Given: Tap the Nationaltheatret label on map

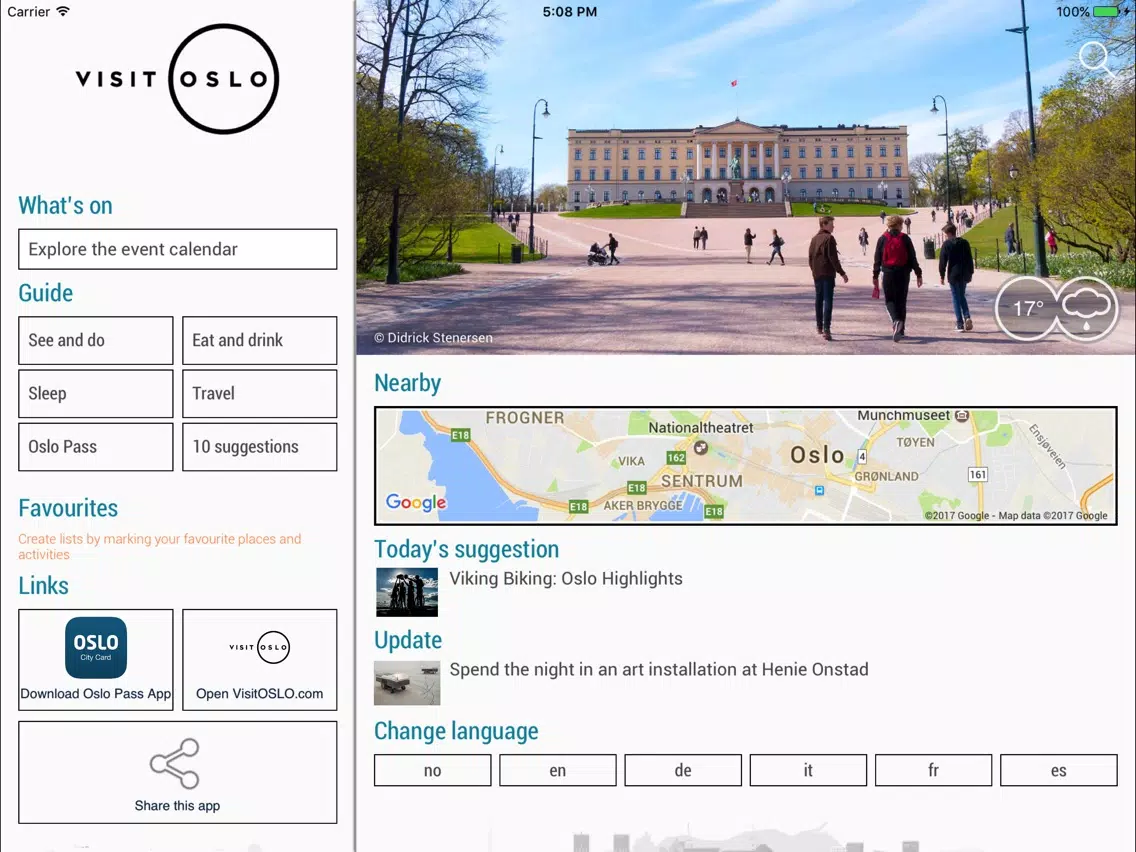Looking at the screenshot, I should pyautogui.click(x=701, y=427).
